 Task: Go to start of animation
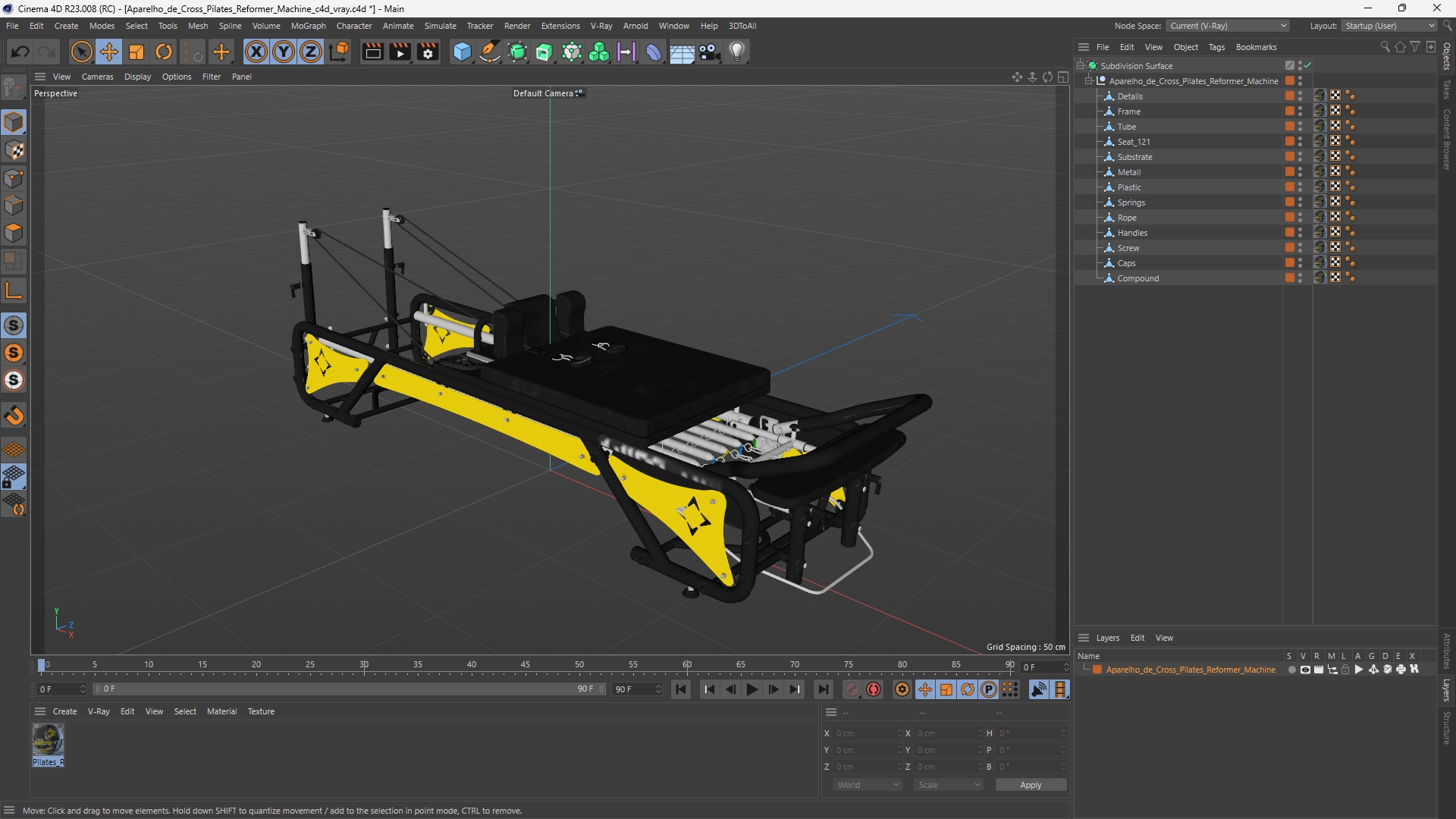coord(681,689)
